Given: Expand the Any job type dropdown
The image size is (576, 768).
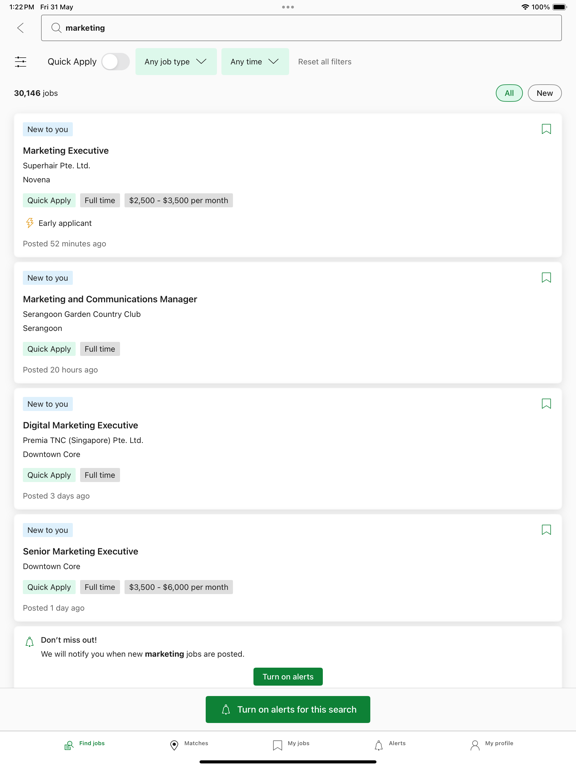Looking at the screenshot, I should pyautogui.click(x=176, y=62).
